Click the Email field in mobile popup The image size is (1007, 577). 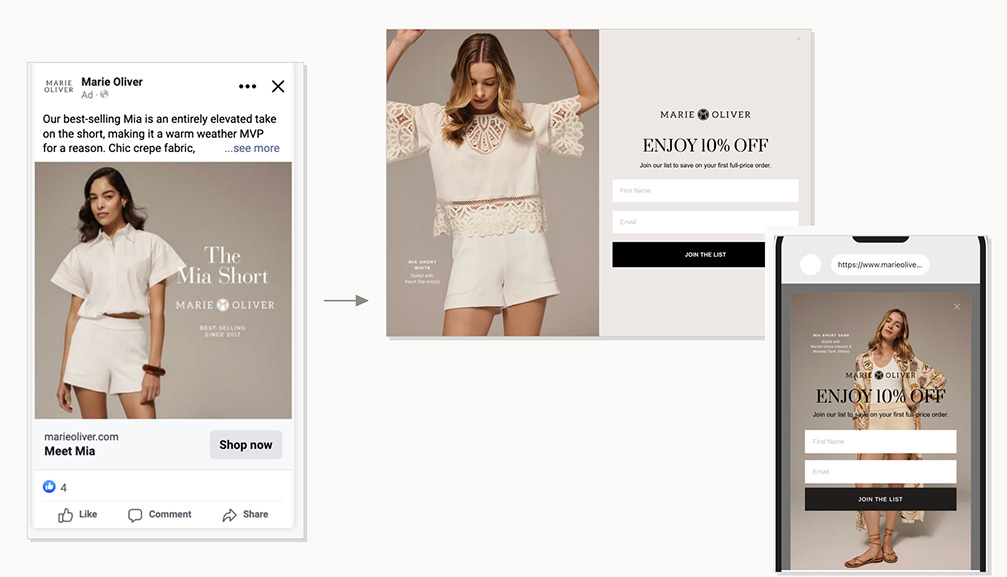[880, 472]
